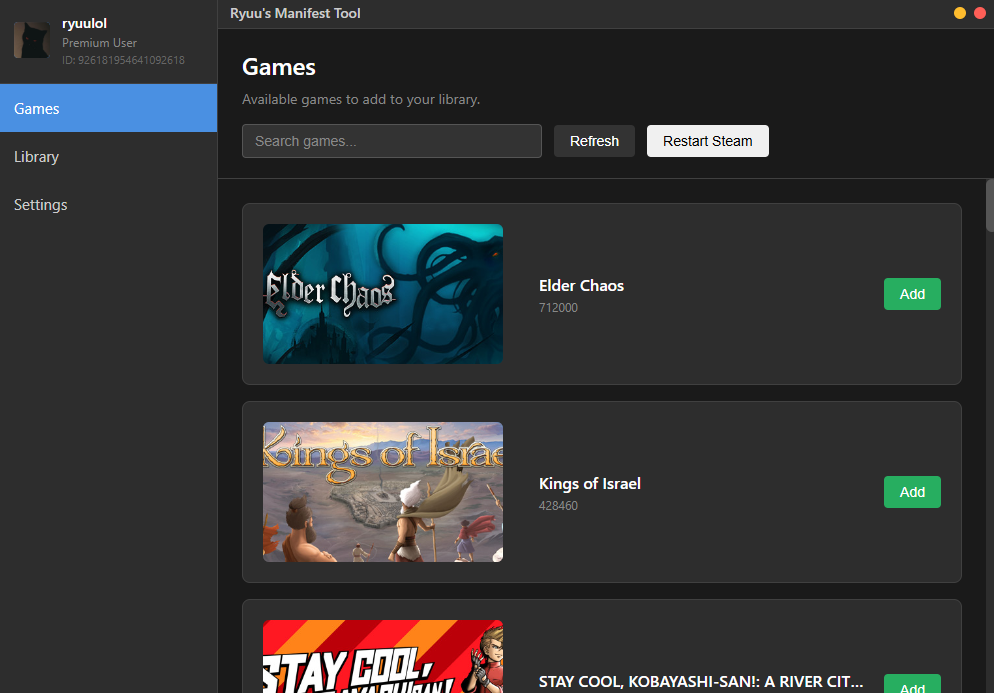Click the user ID under Premium User
Viewport: 994px width, 693px height.
(123, 60)
